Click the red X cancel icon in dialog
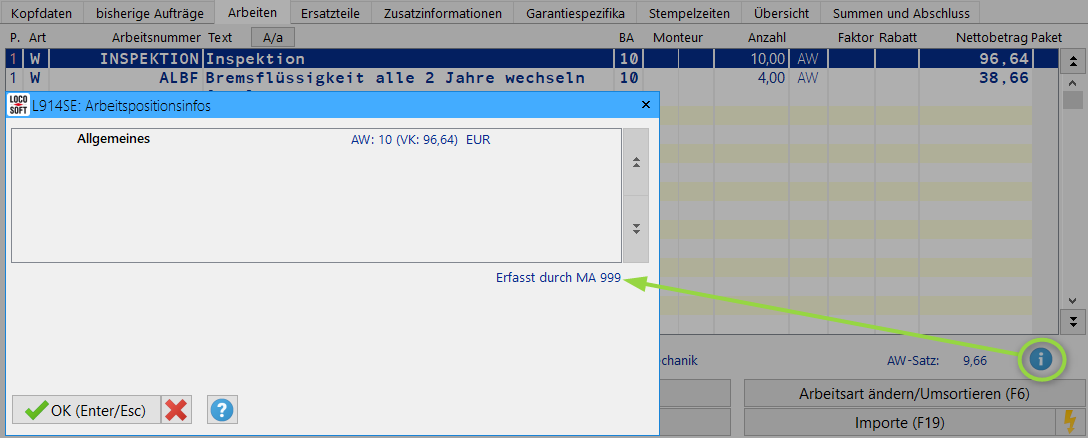 pos(177,409)
